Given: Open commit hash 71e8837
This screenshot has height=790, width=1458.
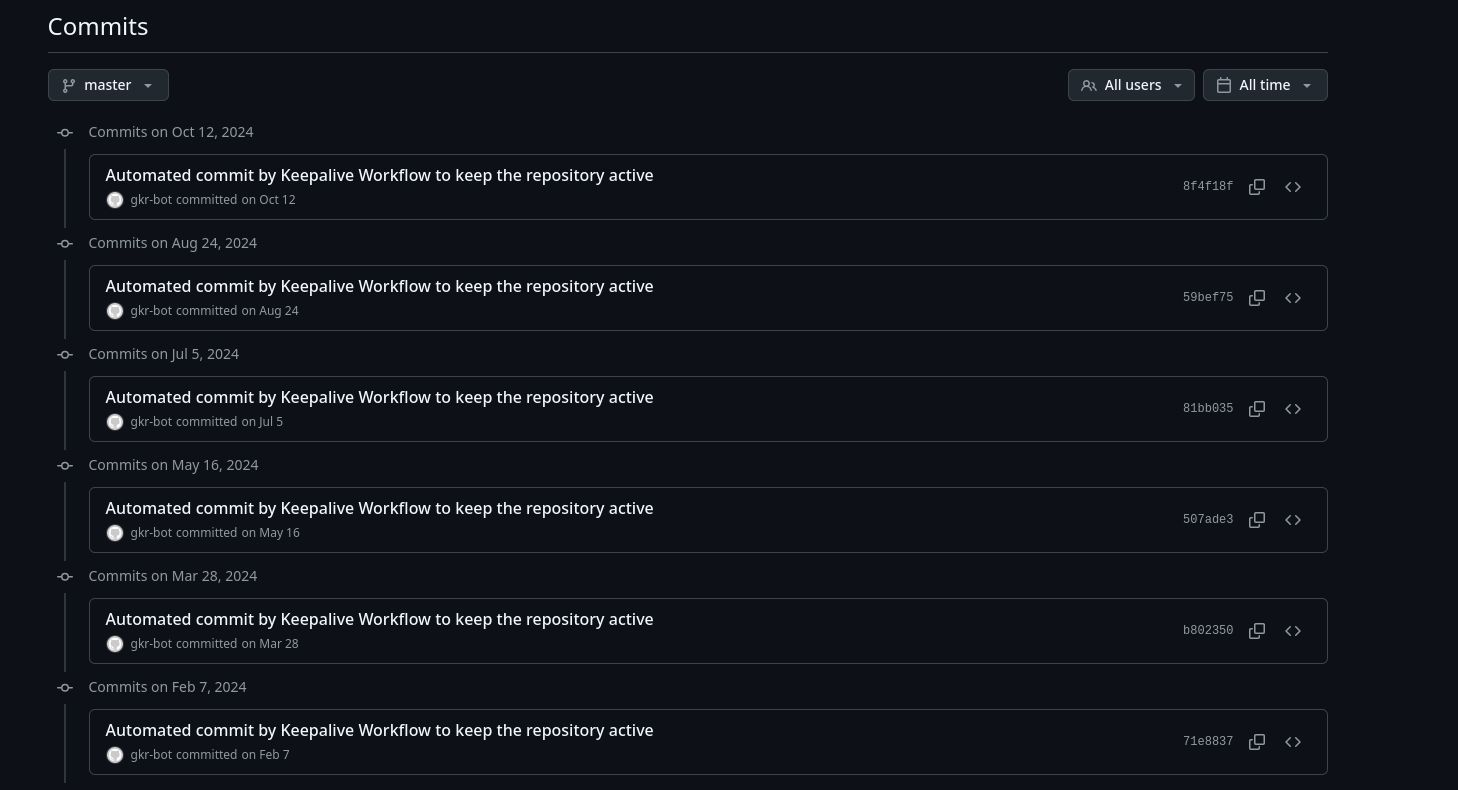Looking at the screenshot, I should (x=1208, y=742).
